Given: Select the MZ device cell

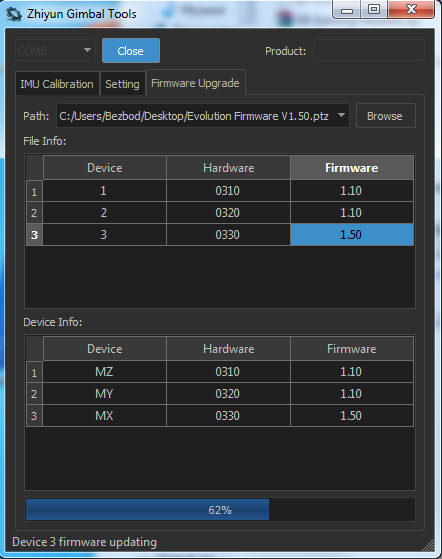Looking at the screenshot, I should (x=104, y=372).
